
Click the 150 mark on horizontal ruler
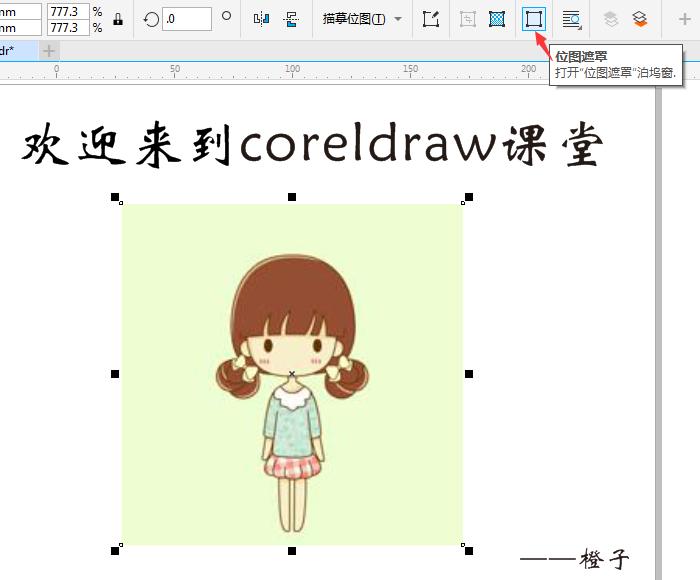pyautogui.click(x=410, y=69)
